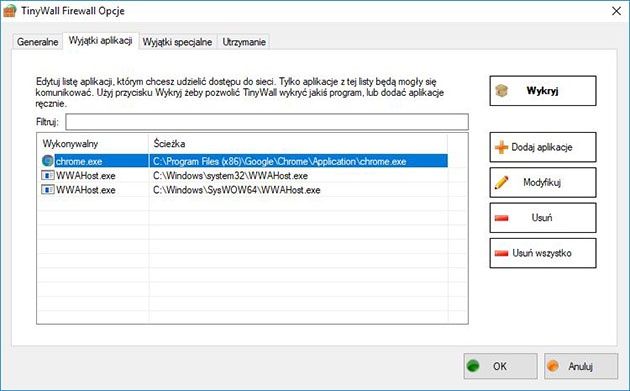630x391 pixels.
Task: Select the chrome.exe list entry
Action: [x=79, y=161]
